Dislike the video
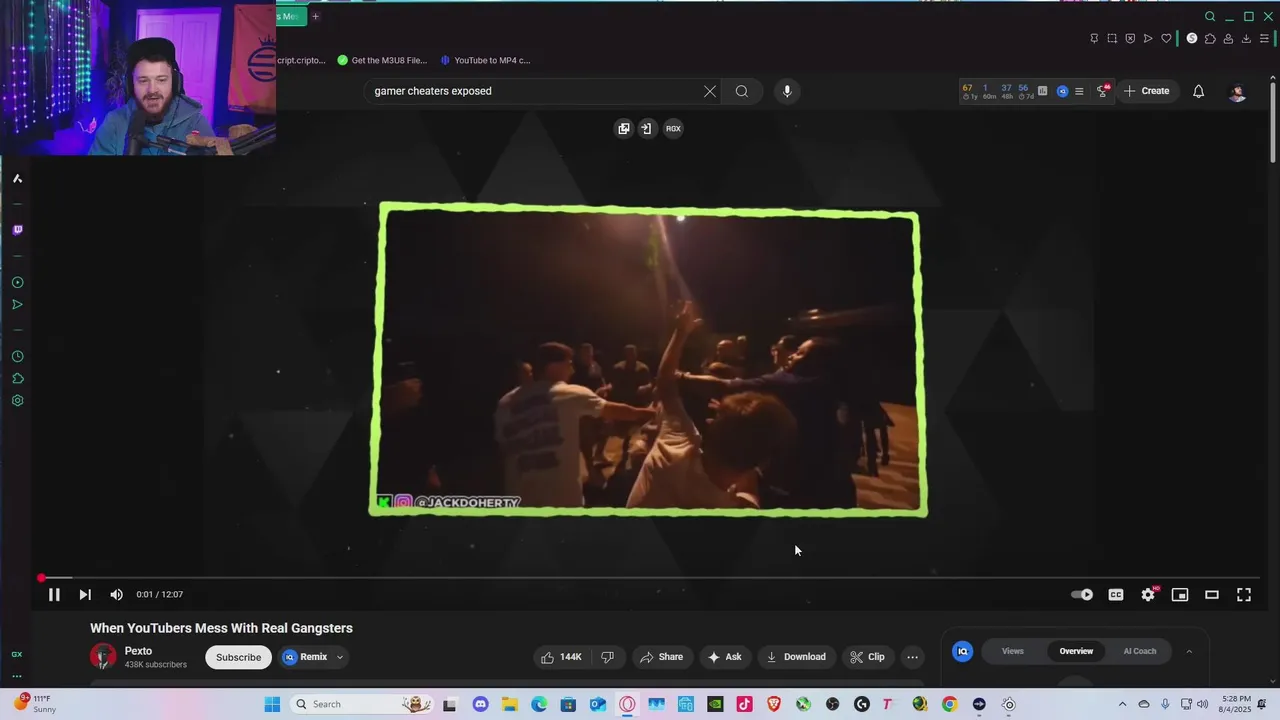This screenshot has height=720, width=1280. point(607,657)
